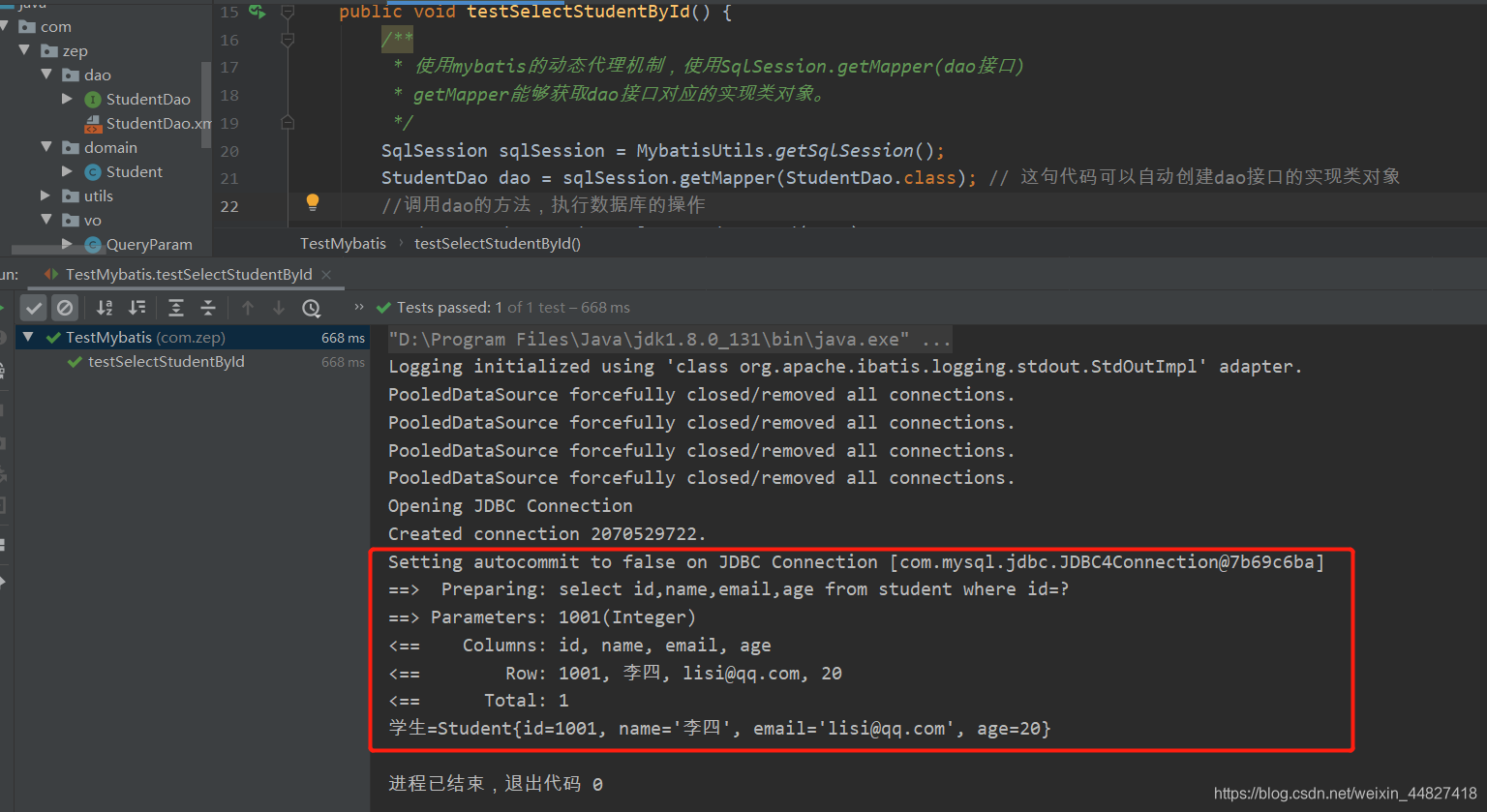Open the test history clock dropdown
1487x812 pixels.
coord(312,308)
